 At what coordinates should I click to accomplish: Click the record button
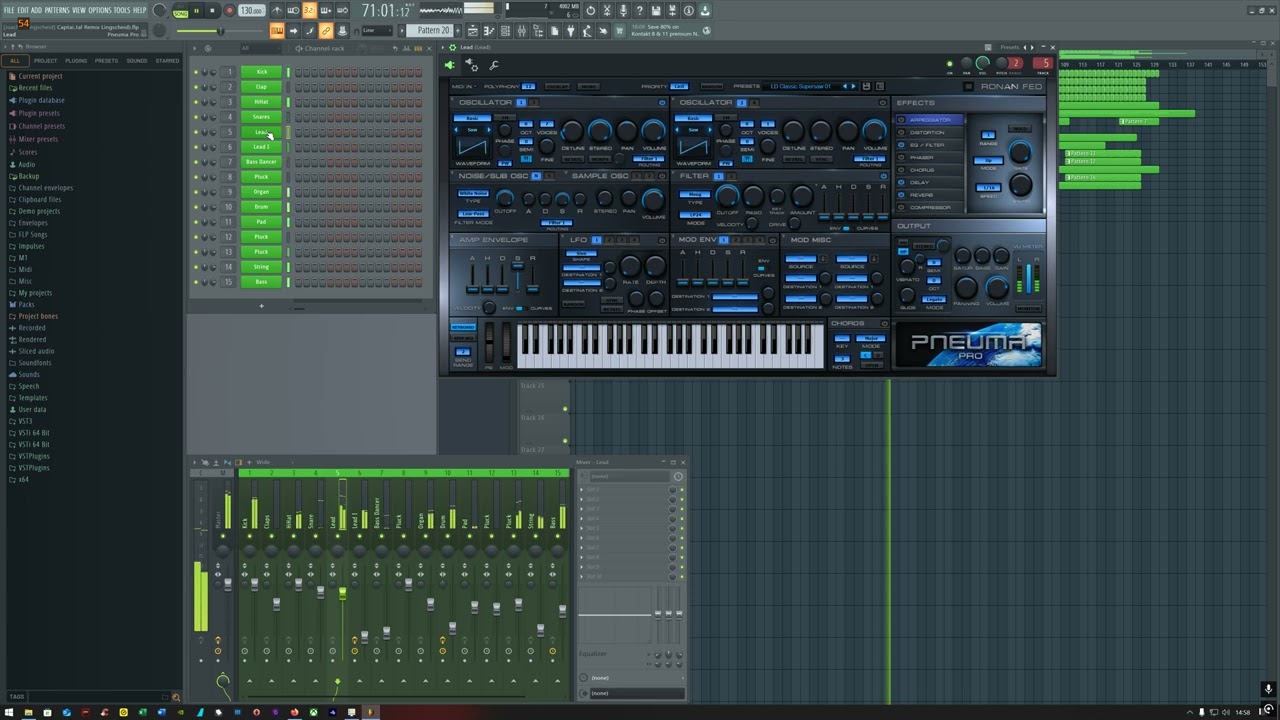[229, 10]
